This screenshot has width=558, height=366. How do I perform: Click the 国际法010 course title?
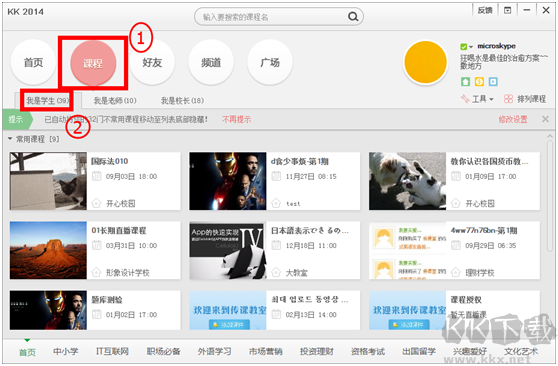(x=109, y=161)
